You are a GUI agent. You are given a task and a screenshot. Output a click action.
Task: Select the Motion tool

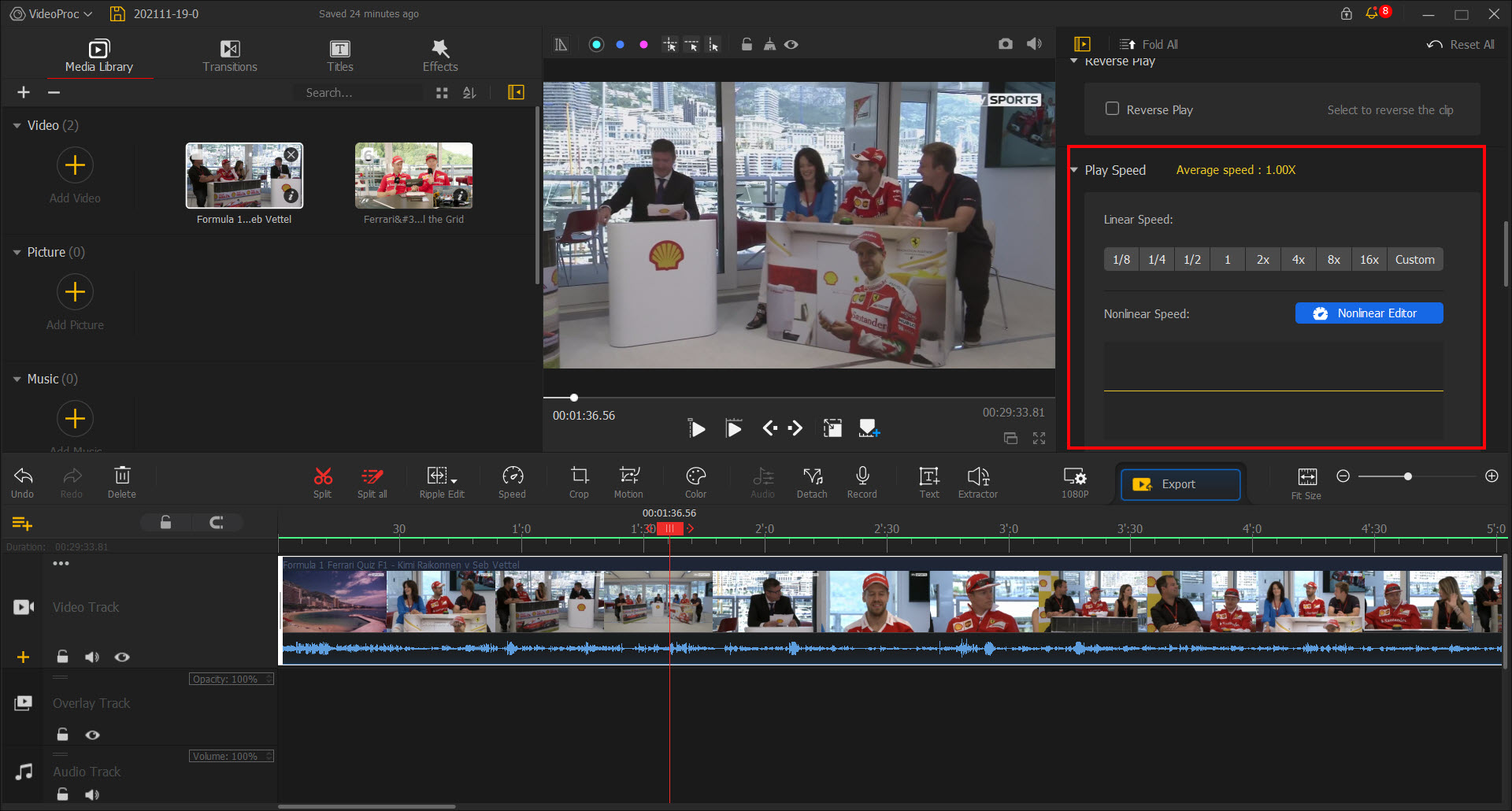(628, 481)
